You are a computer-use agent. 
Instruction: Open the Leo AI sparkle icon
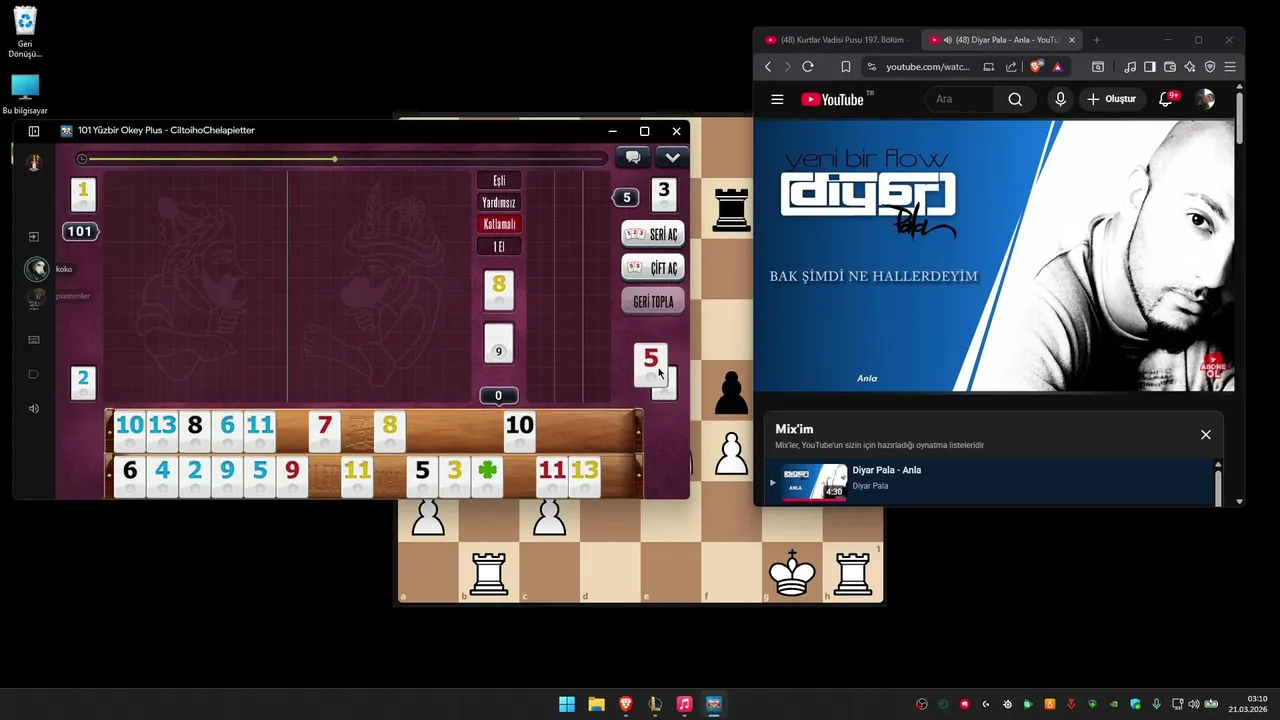pyautogui.click(x=1190, y=67)
